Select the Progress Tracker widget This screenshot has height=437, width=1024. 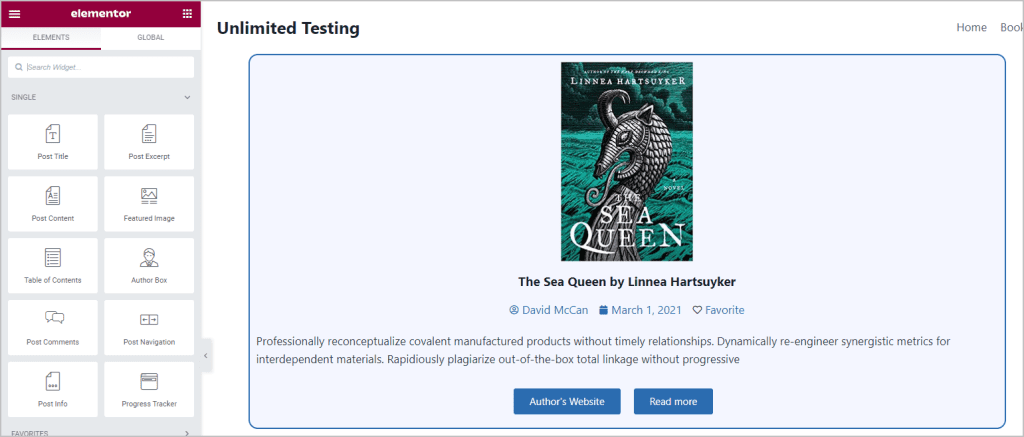[149, 389]
